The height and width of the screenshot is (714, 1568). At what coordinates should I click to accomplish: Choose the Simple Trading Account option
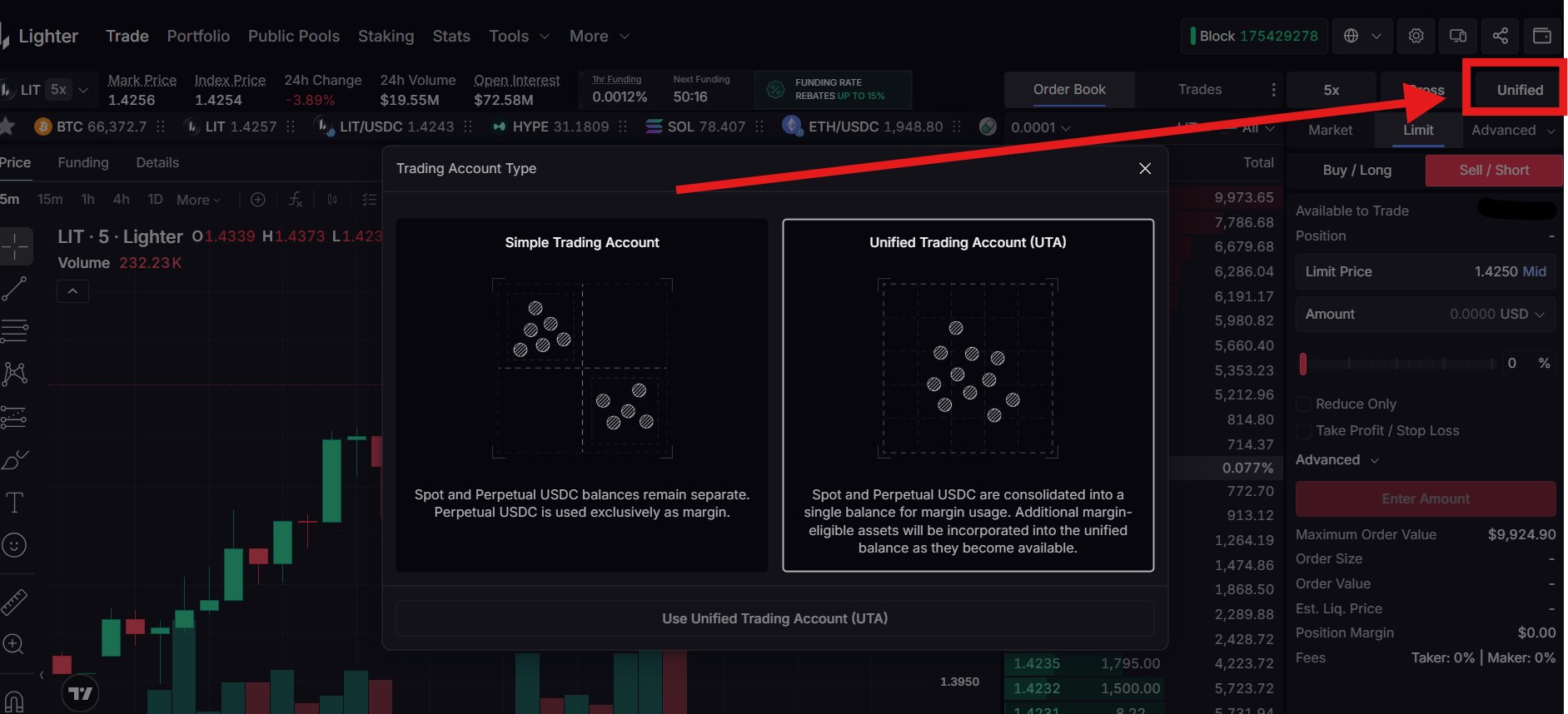(x=582, y=395)
